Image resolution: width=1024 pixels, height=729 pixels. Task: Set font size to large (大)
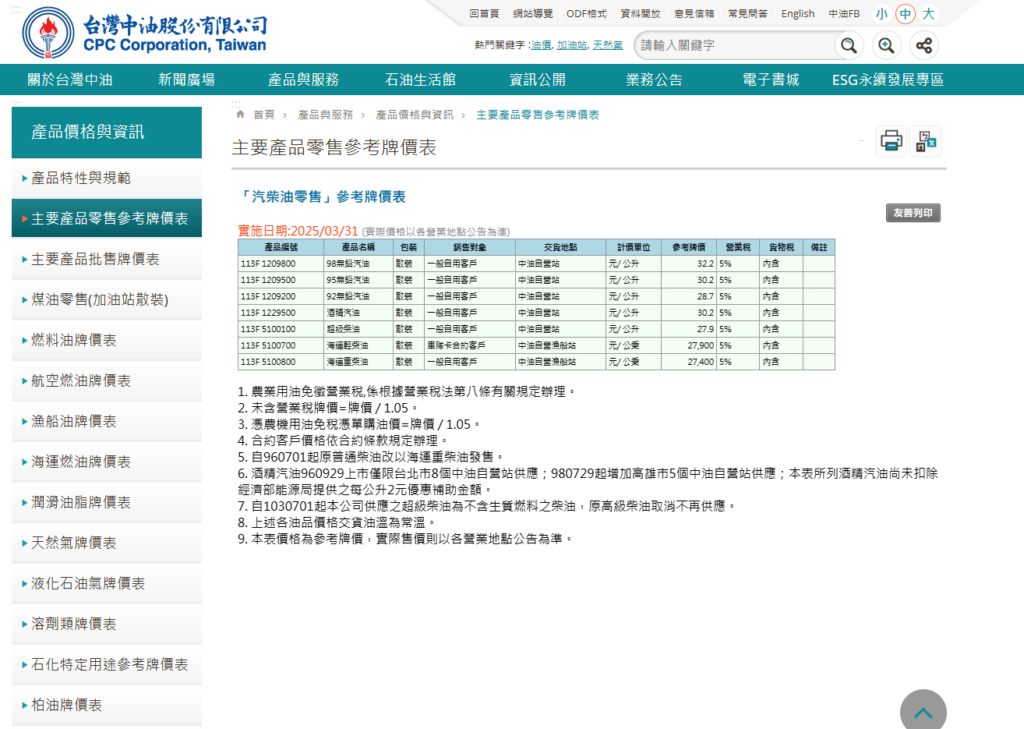coord(929,13)
